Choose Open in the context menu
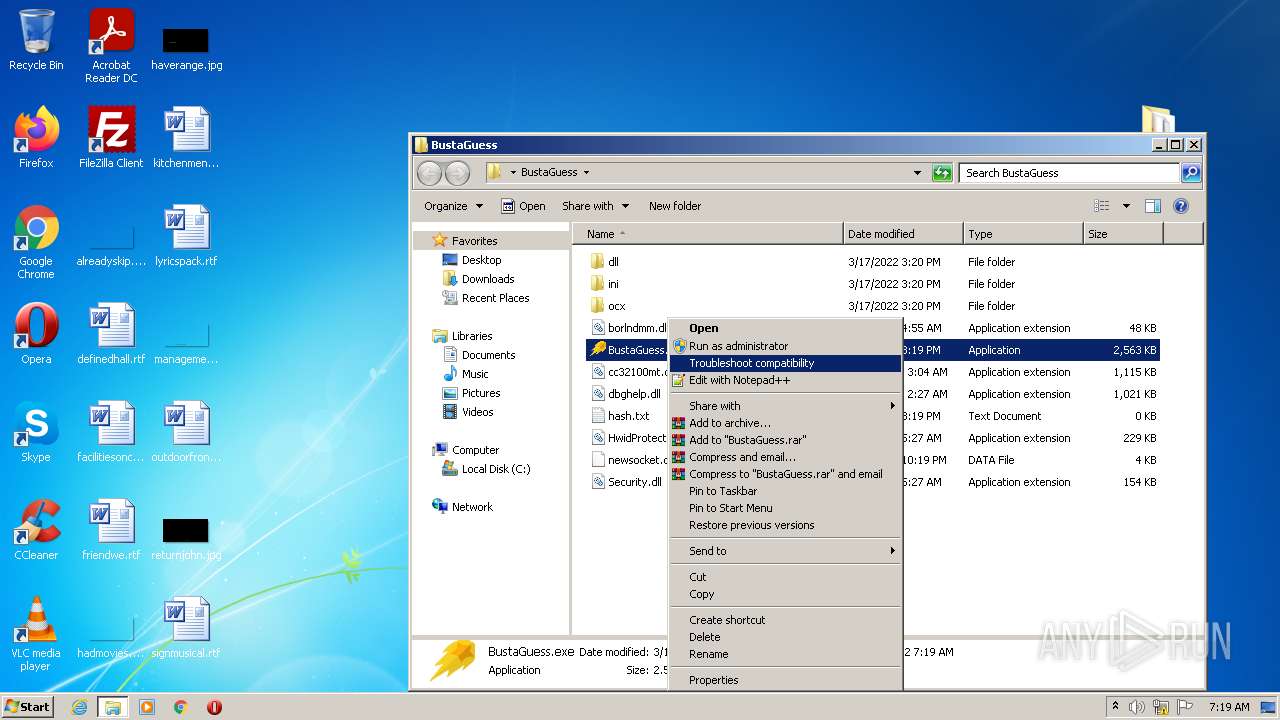The width and height of the screenshot is (1280, 720). 785,328
